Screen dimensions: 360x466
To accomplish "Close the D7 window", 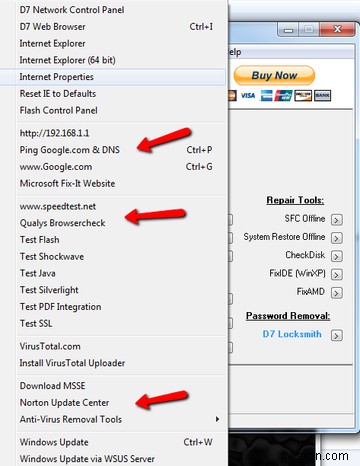I will (x=337, y=29).
